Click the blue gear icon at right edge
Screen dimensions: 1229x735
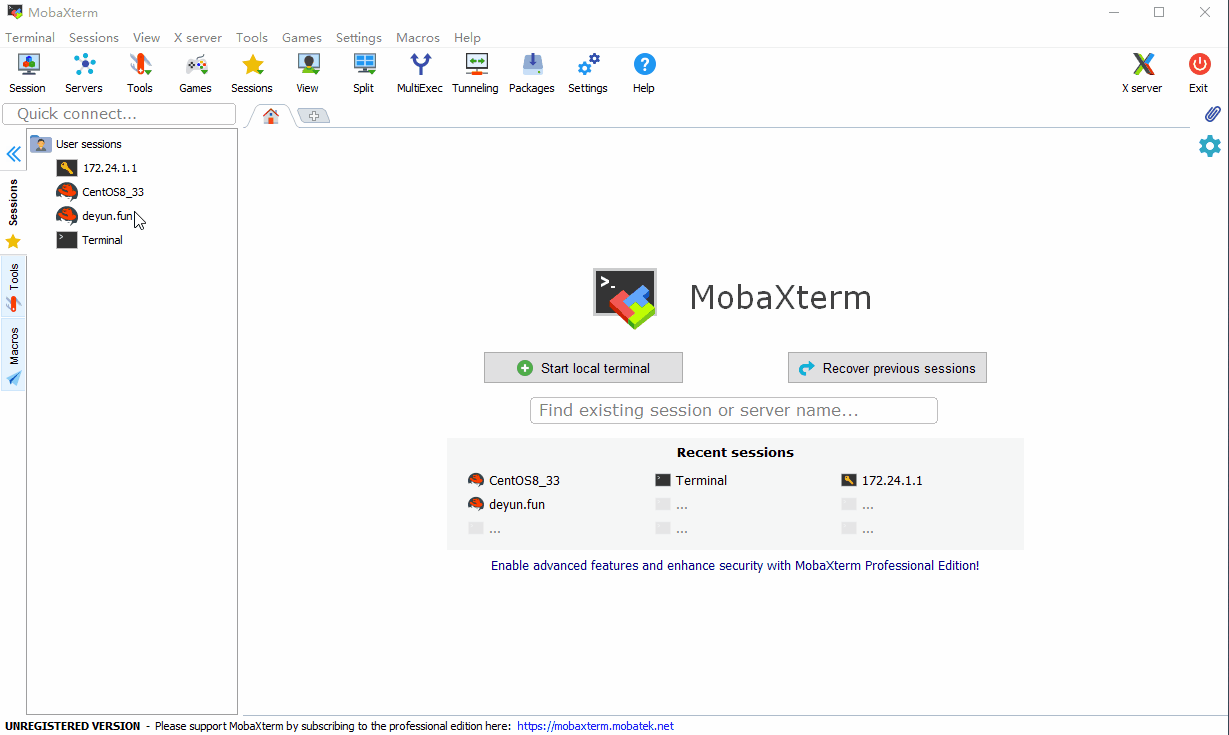[x=1210, y=146]
